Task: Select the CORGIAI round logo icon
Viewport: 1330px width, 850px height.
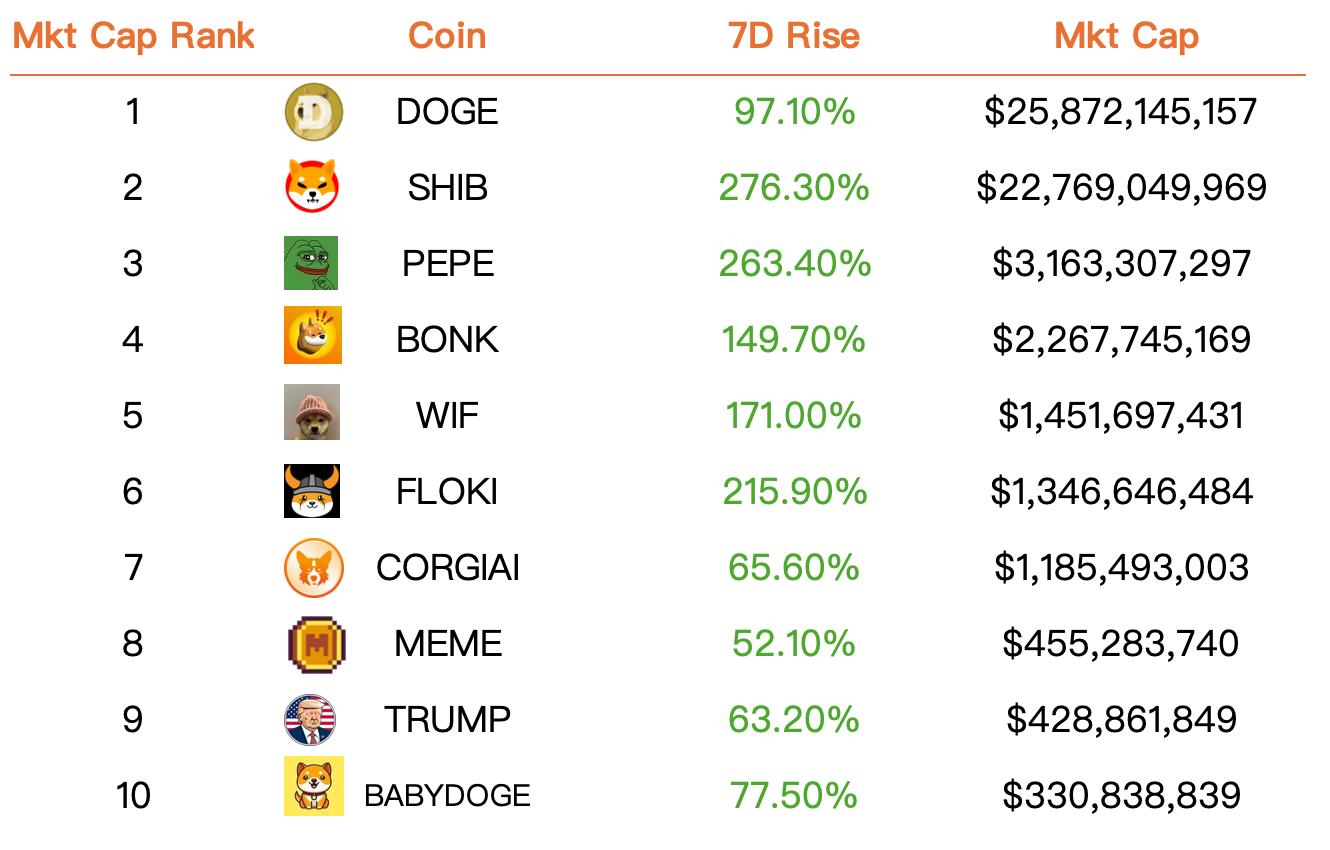Action: click(314, 567)
